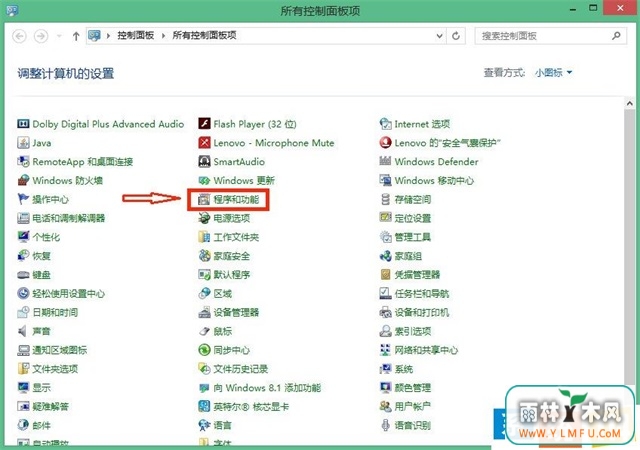Open the 声音 link
Viewport: 640px width, 450px height.
click(42, 331)
